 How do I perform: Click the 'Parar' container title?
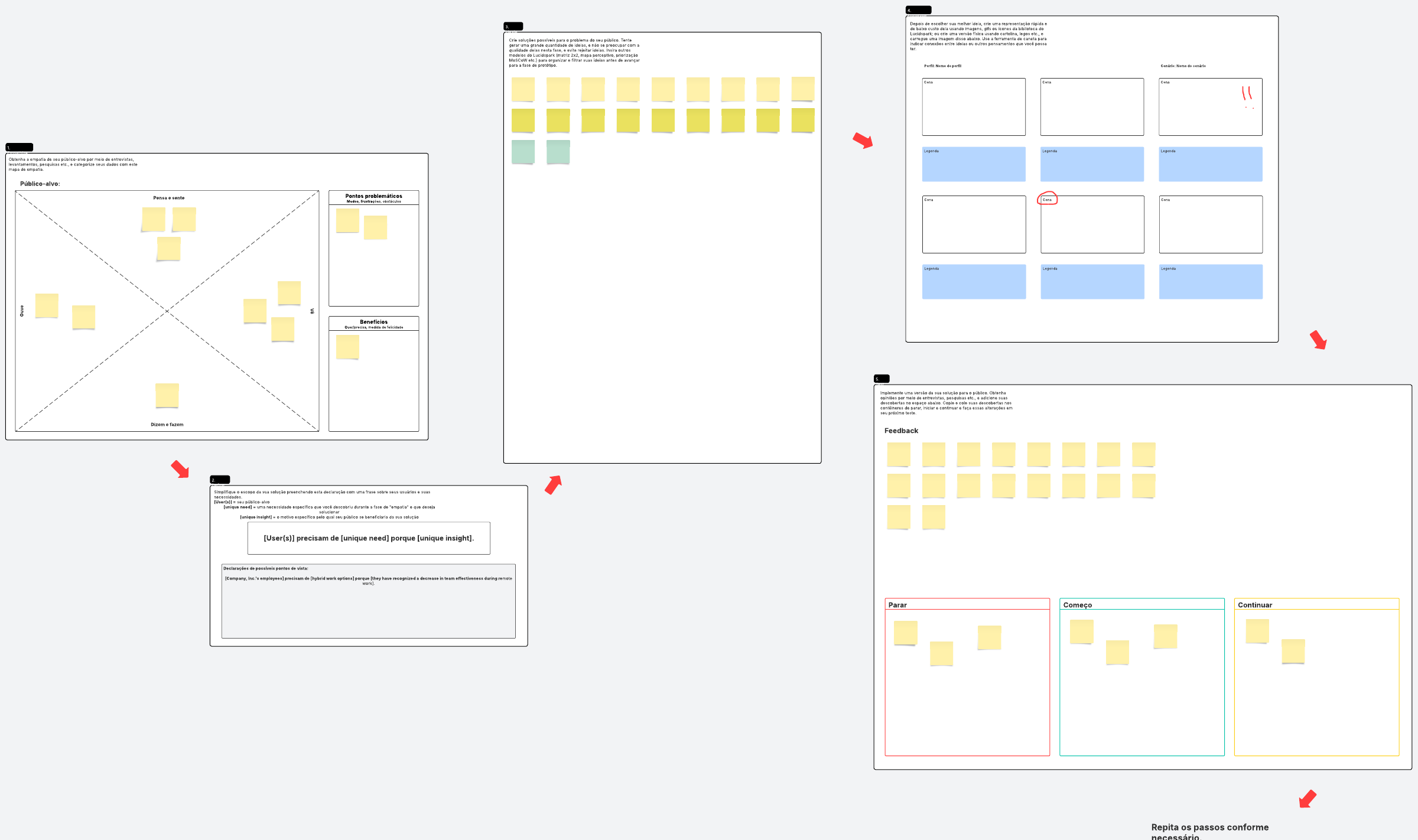(x=897, y=605)
